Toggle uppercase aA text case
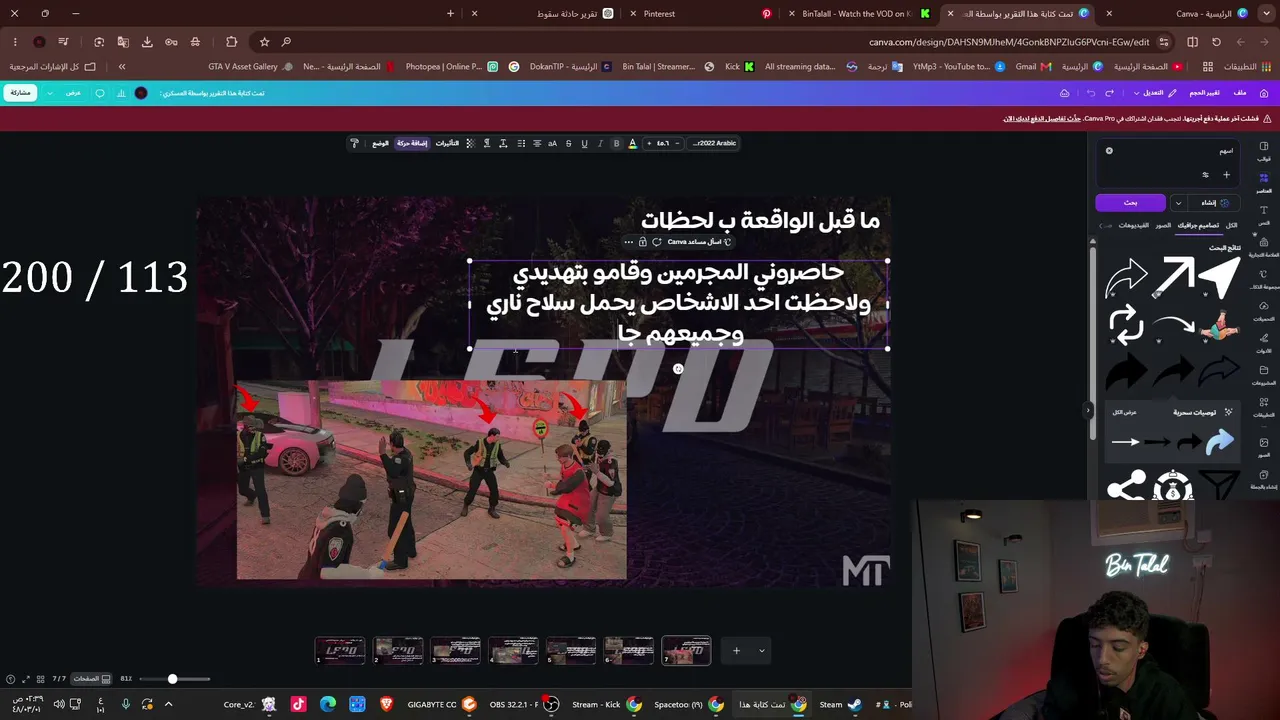The width and height of the screenshot is (1280, 720). click(552, 143)
